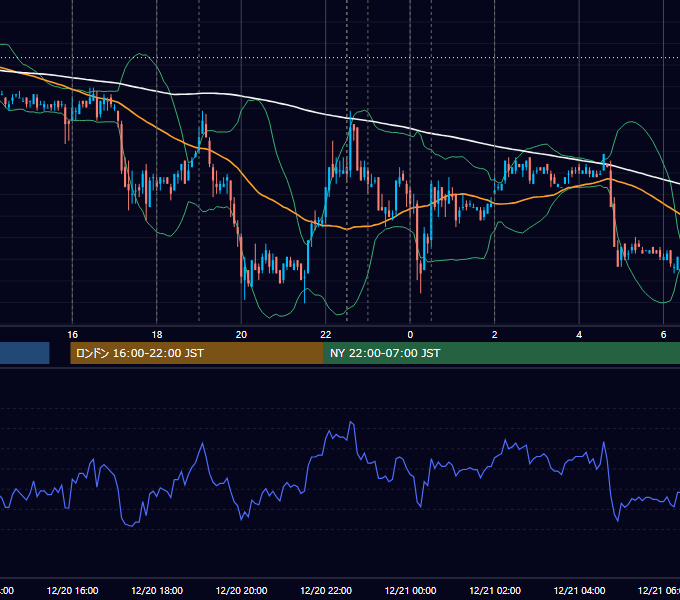Click the 2 hour label on chart axis
Viewport: 680px width, 600px height.
(x=494, y=335)
